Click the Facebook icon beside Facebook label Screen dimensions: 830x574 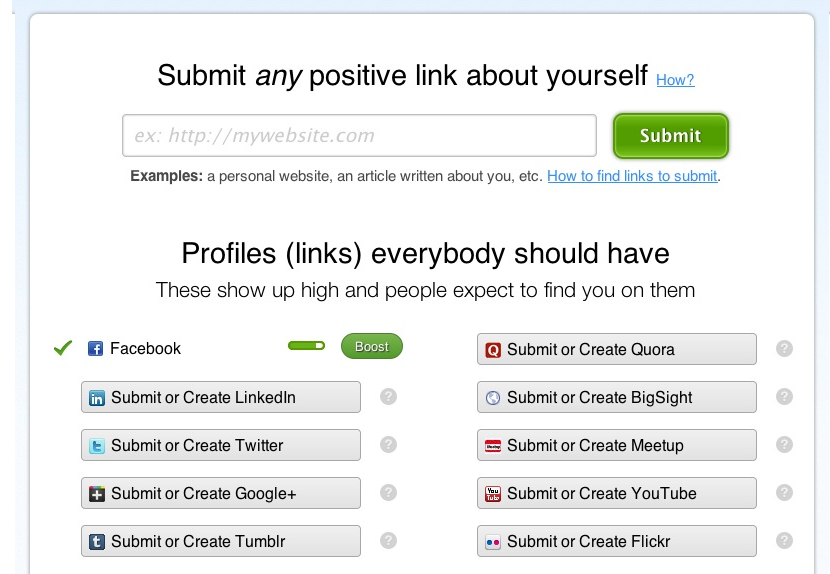coord(96,349)
